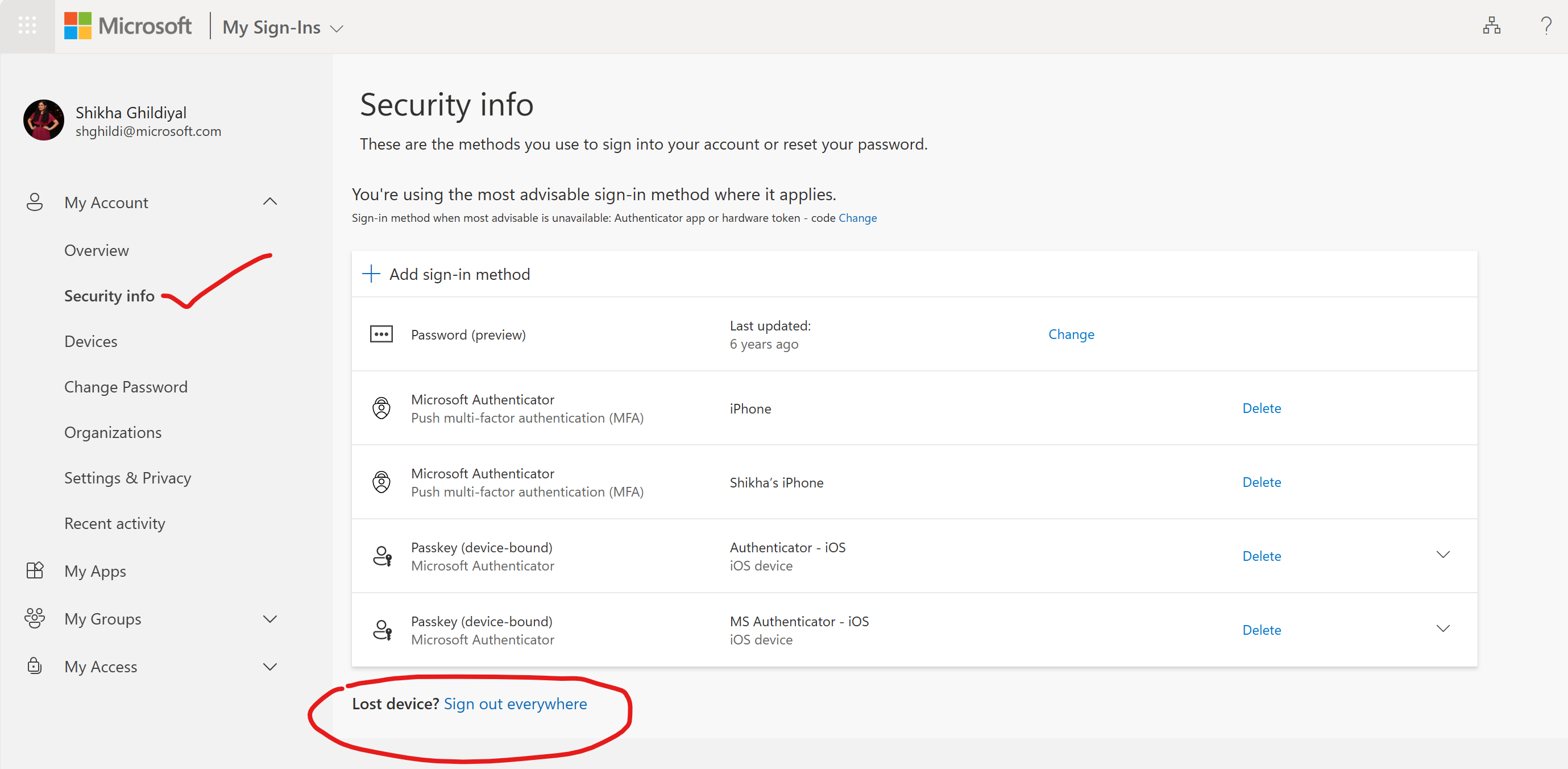Delete the MS Authenticator - iOS passkey
Image resolution: width=1568 pixels, height=769 pixels.
point(1261,630)
